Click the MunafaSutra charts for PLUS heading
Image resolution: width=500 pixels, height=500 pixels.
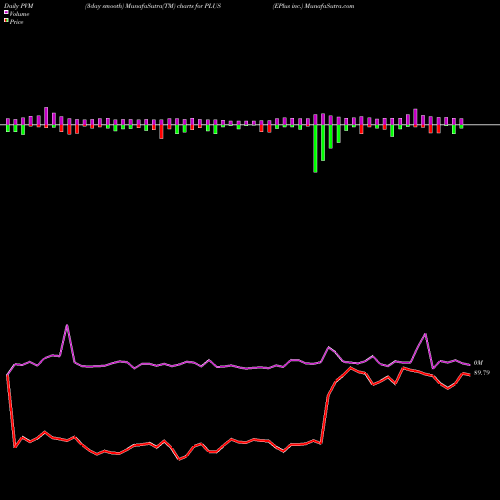[153, 6]
